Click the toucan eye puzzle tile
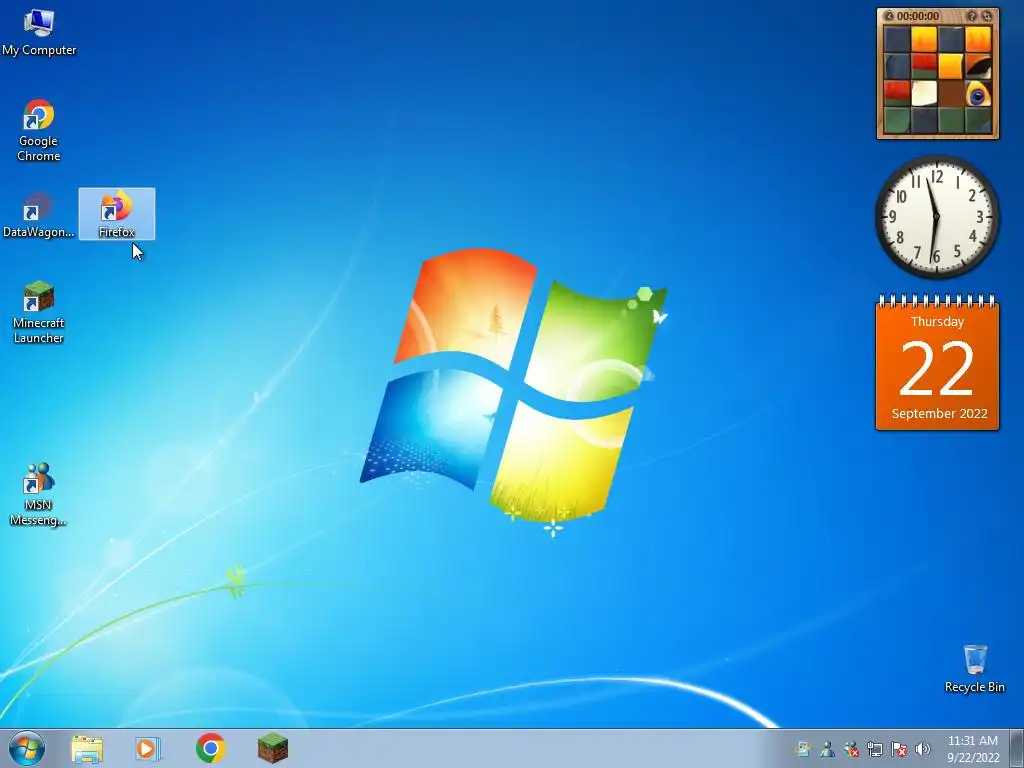Screen dimensions: 1024x768 [x=978, y=93]
